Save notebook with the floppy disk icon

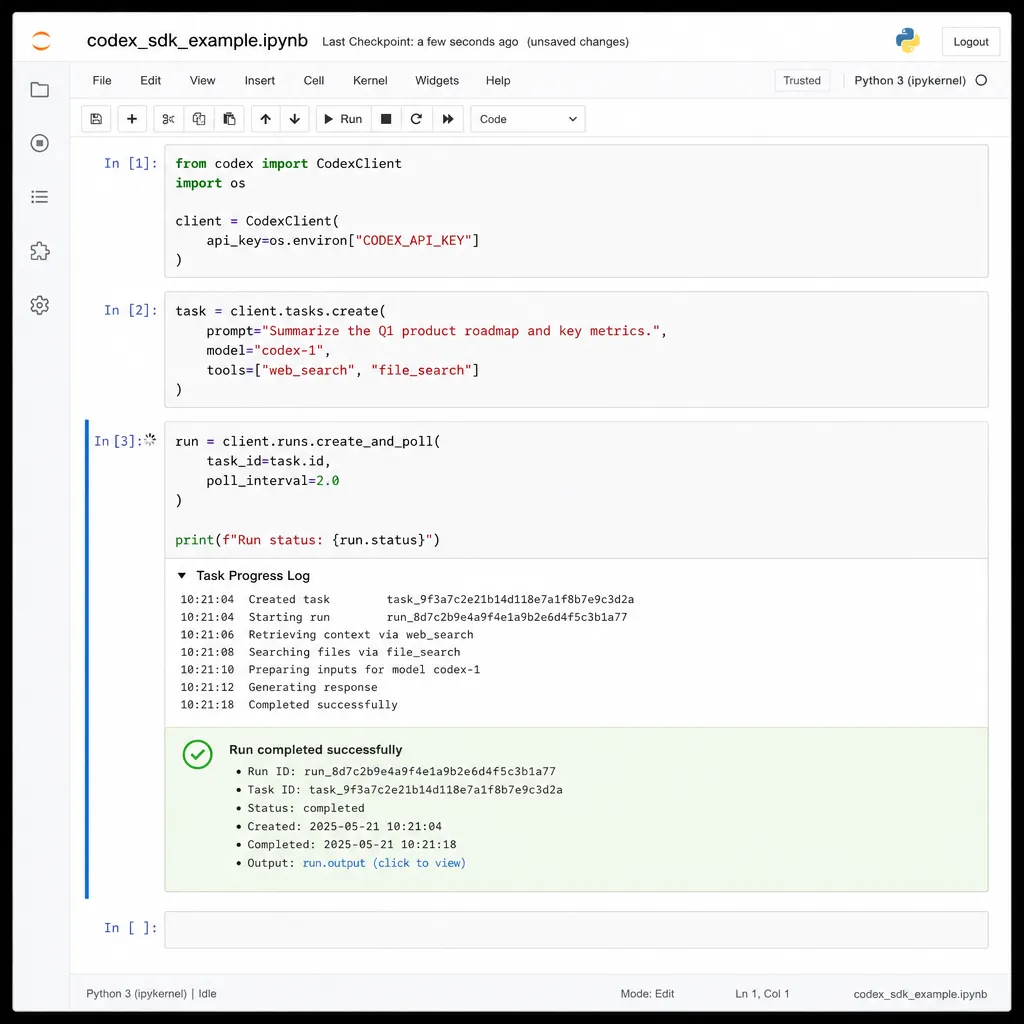96,119
